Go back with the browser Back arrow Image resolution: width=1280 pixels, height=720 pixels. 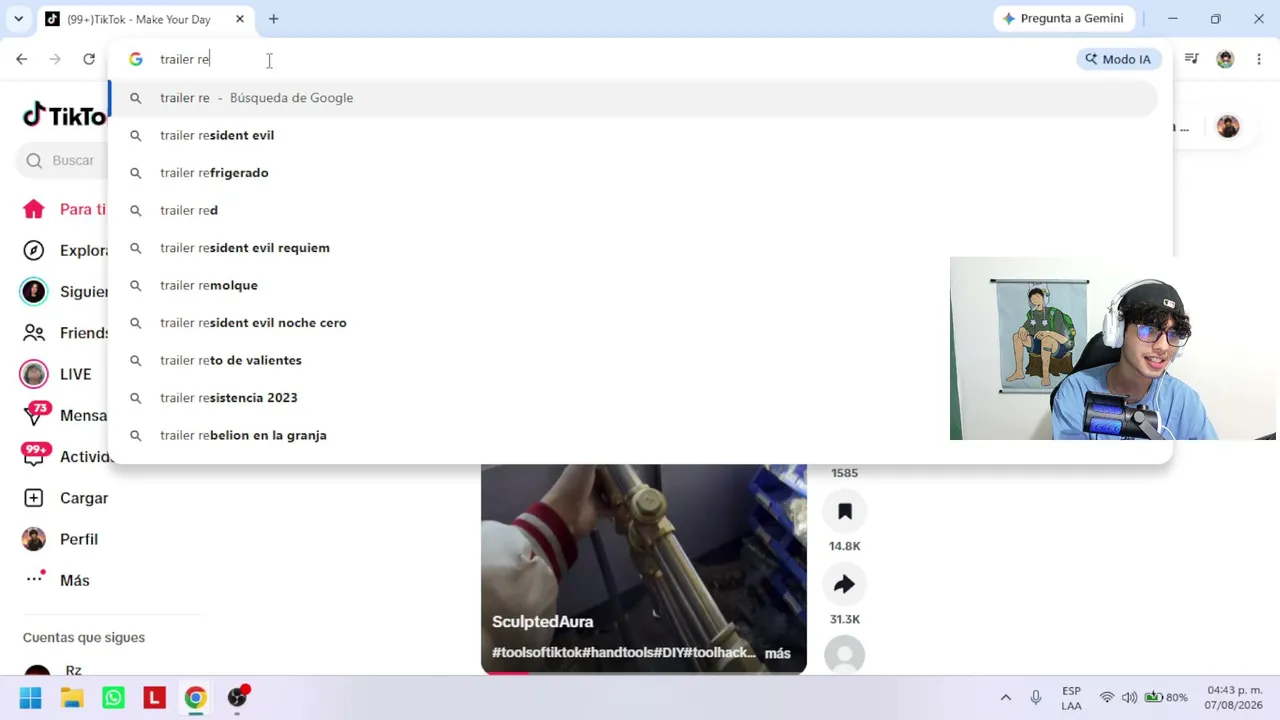point(21,59)
